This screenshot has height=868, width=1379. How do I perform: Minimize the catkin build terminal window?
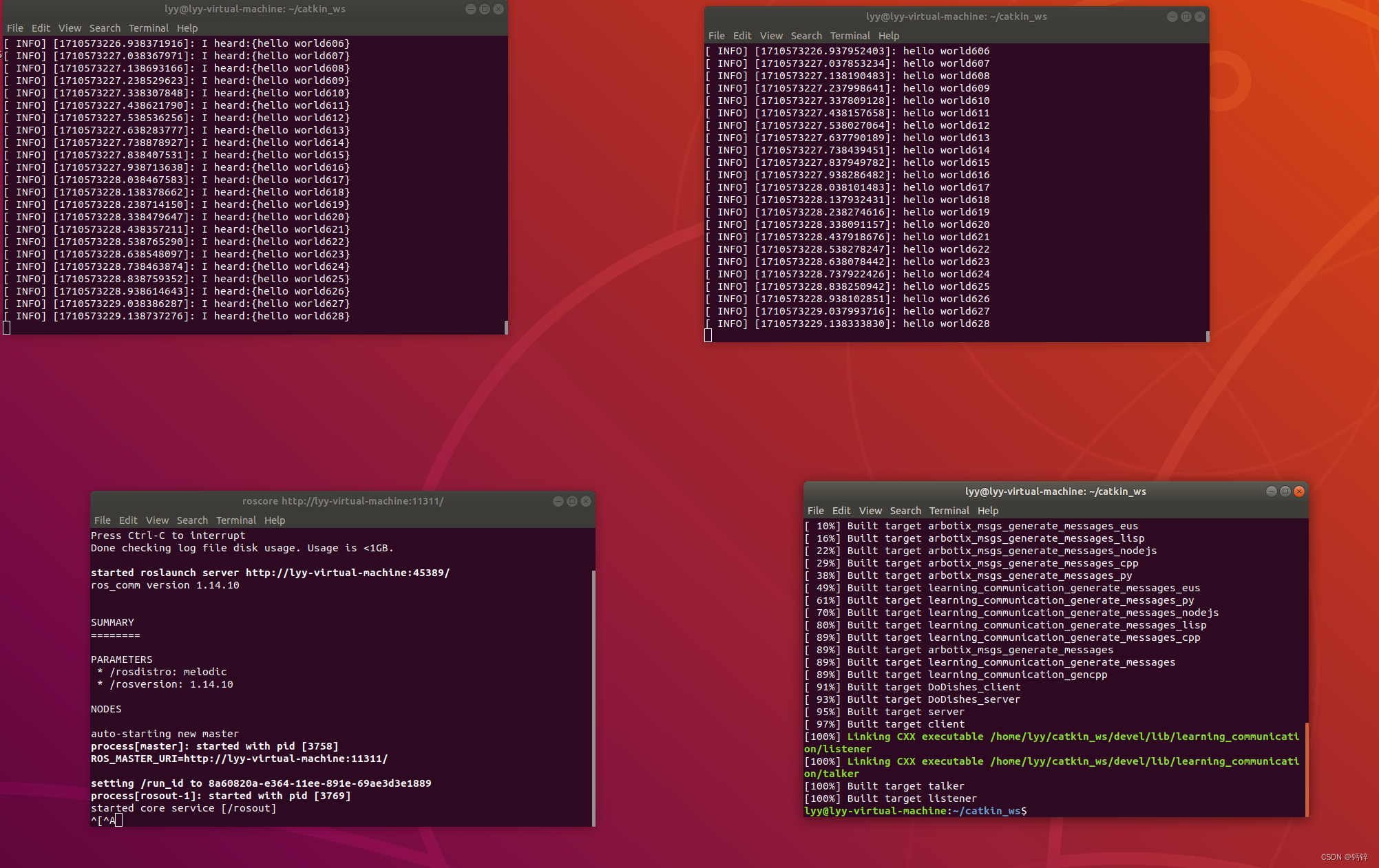[1272, 491]
